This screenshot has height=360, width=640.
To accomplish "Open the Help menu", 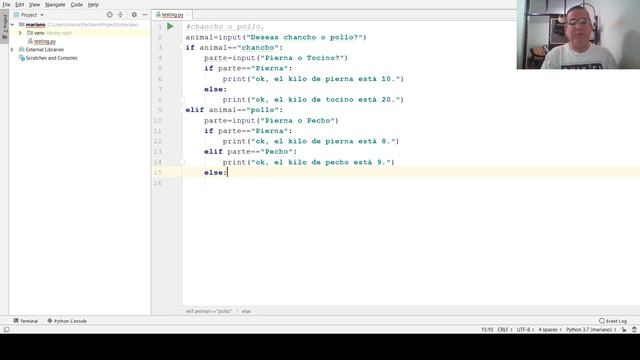I will pos(93,4).
